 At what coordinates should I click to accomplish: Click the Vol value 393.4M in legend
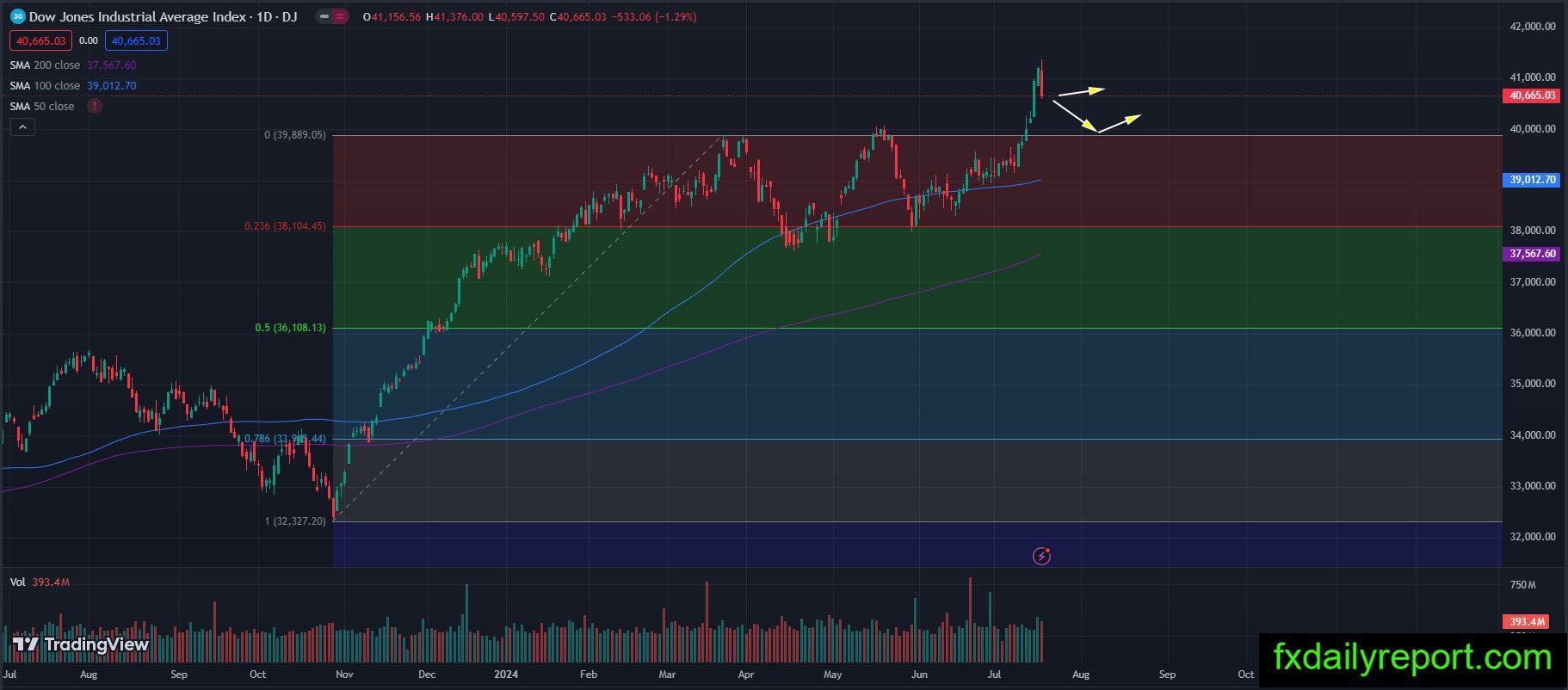coord(51,582)
